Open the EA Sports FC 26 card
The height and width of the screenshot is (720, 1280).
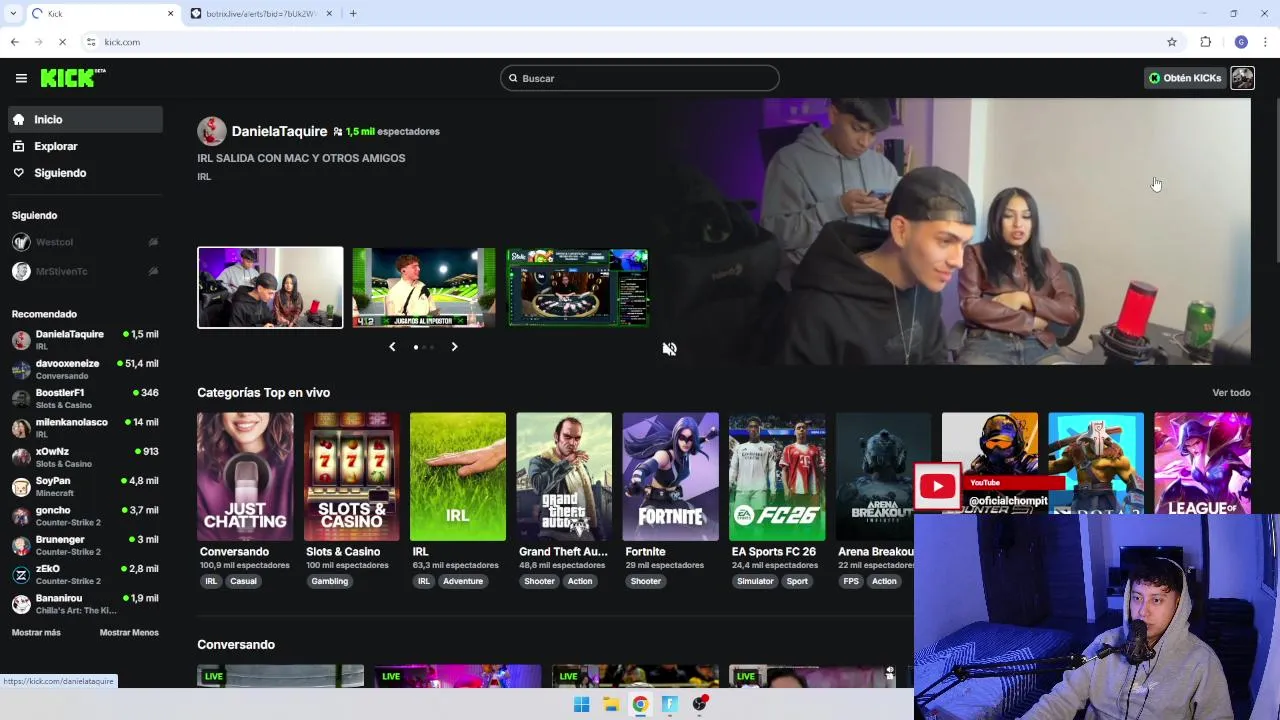tap(777, 476)
